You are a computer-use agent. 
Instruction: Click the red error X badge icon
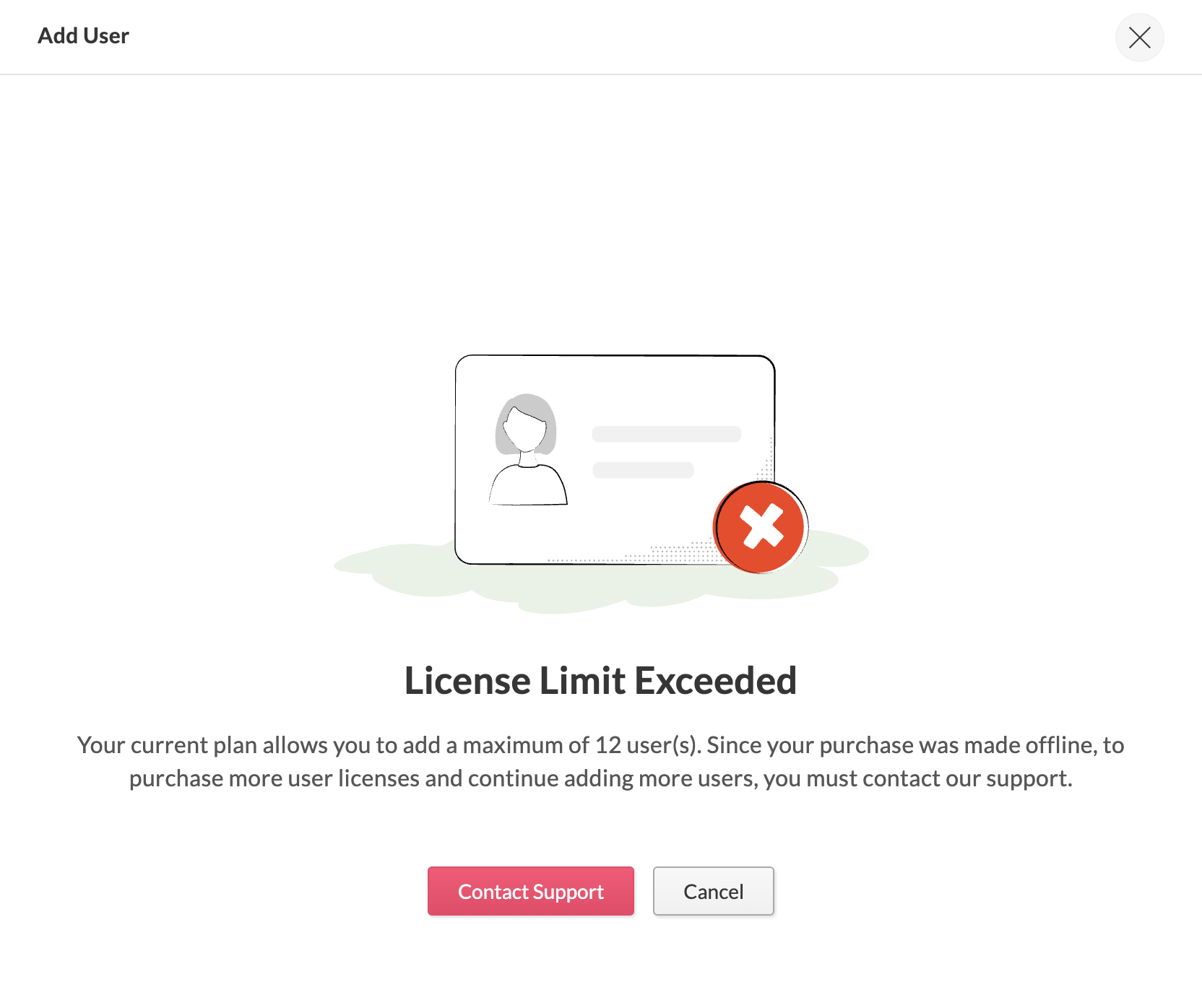(x=760, y=527)
